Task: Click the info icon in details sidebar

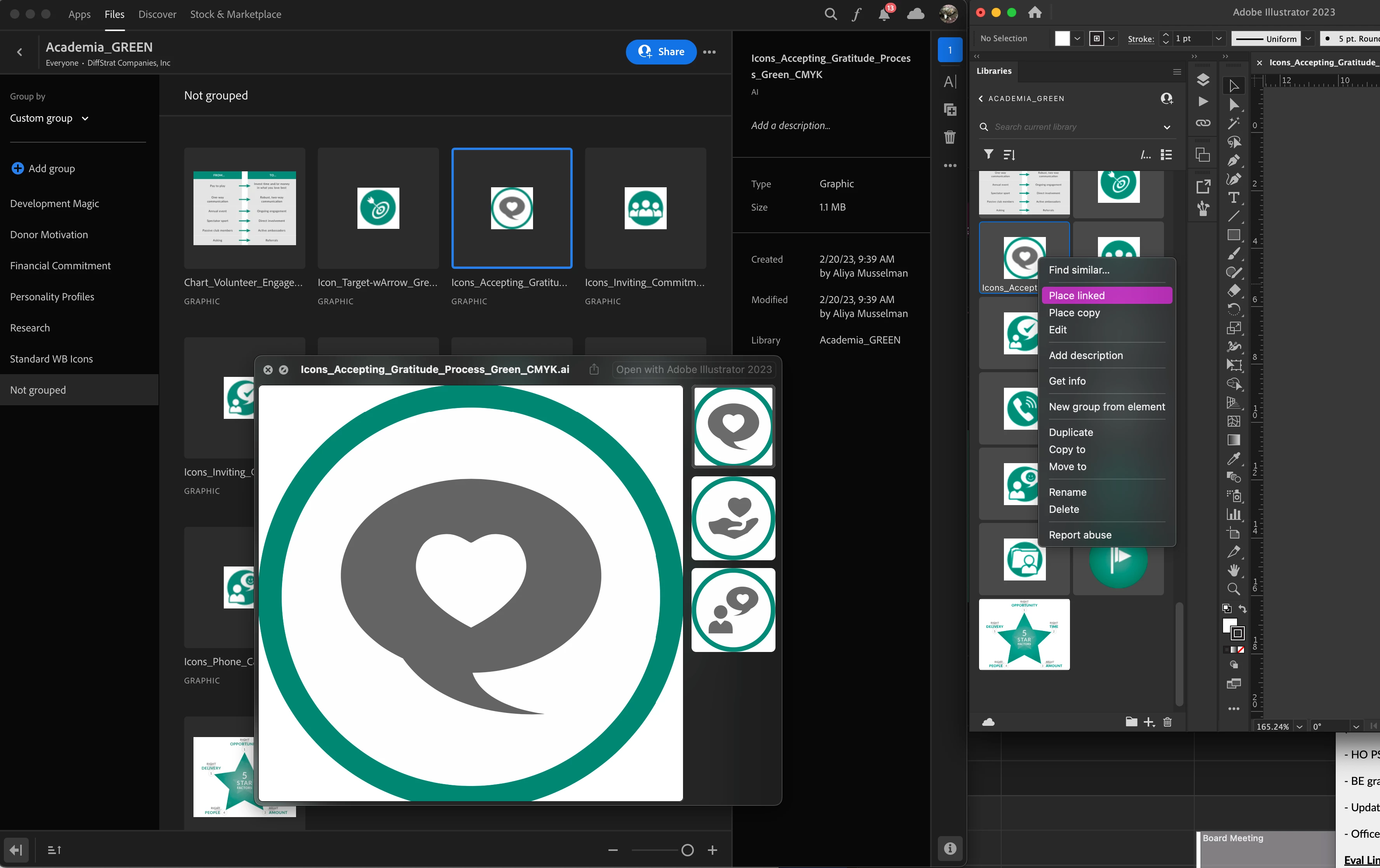Action: [x=950, y=848]
